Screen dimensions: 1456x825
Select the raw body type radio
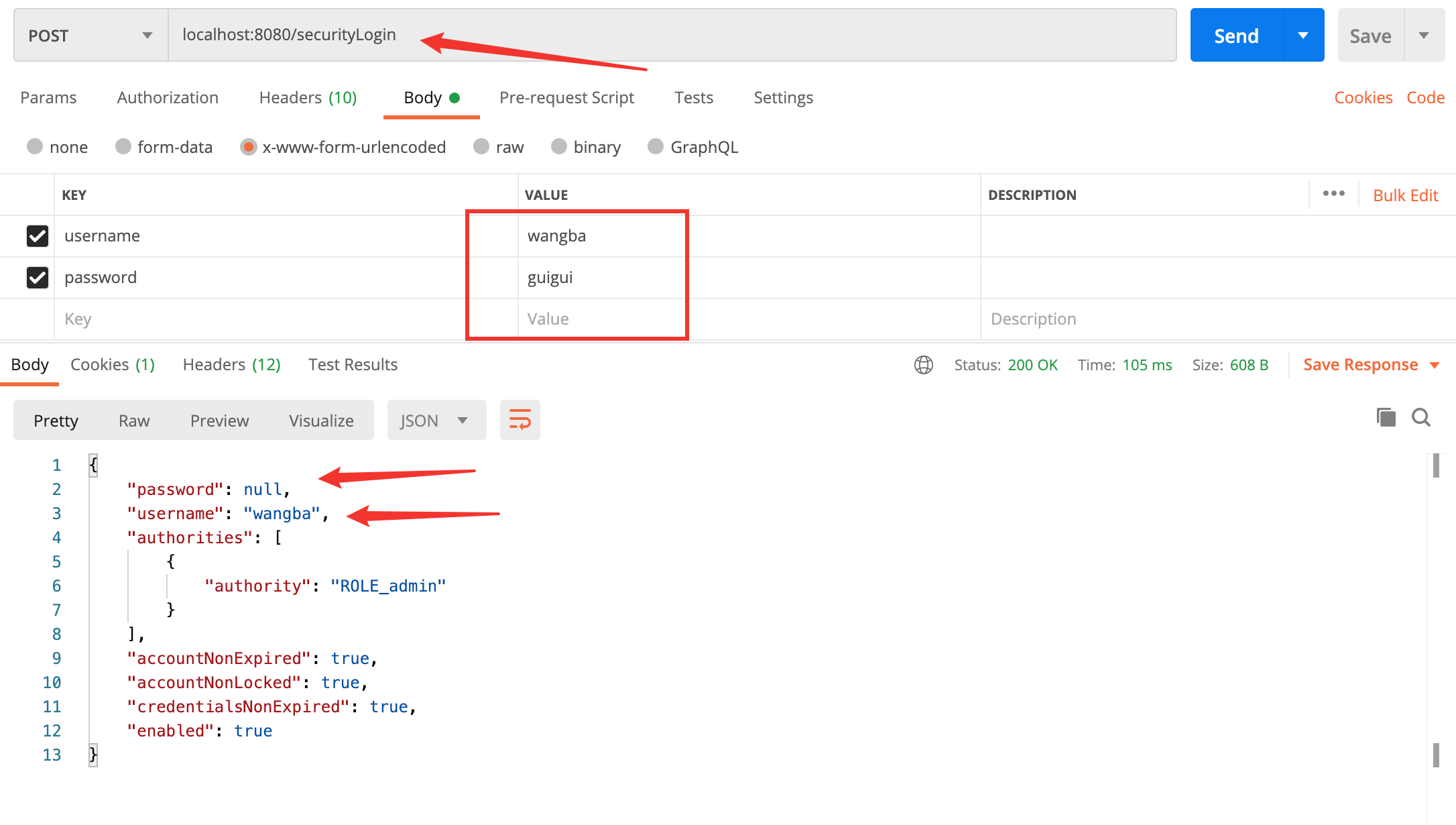[481, 147]
